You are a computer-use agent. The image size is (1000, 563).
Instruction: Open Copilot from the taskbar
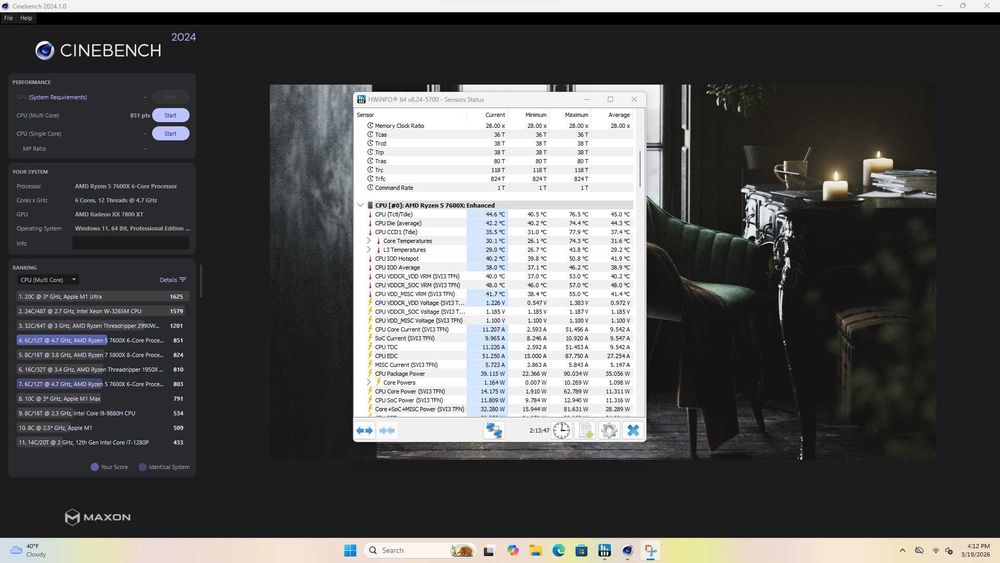(513, 550)
